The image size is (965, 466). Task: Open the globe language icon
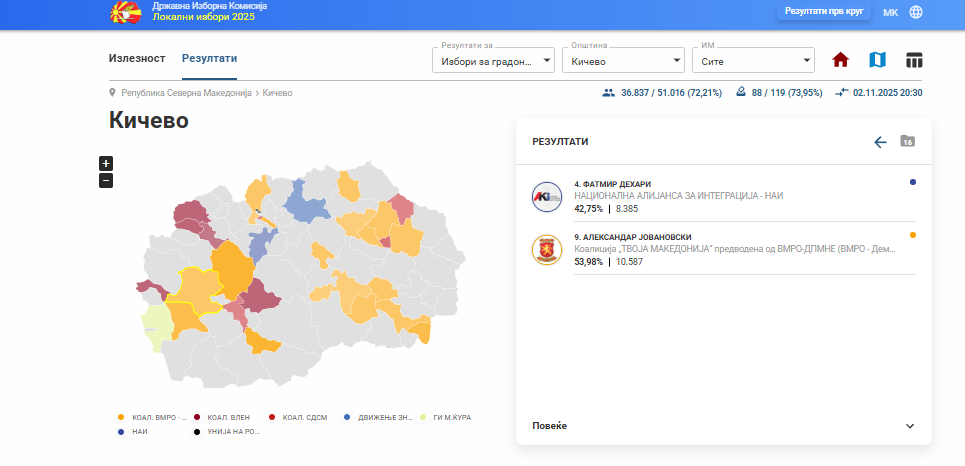click(916, 12)
